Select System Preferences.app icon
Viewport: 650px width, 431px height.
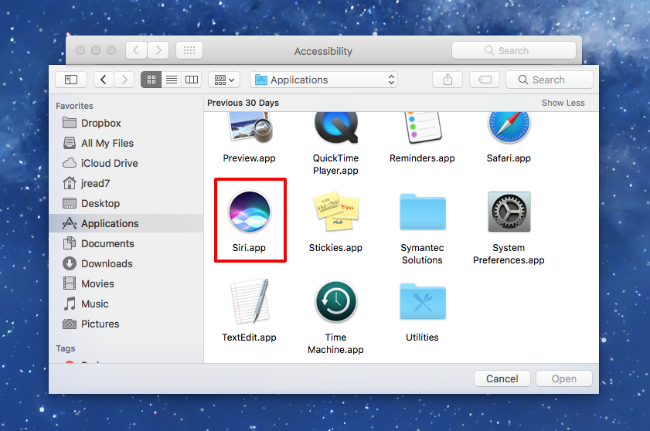(509, 211)
